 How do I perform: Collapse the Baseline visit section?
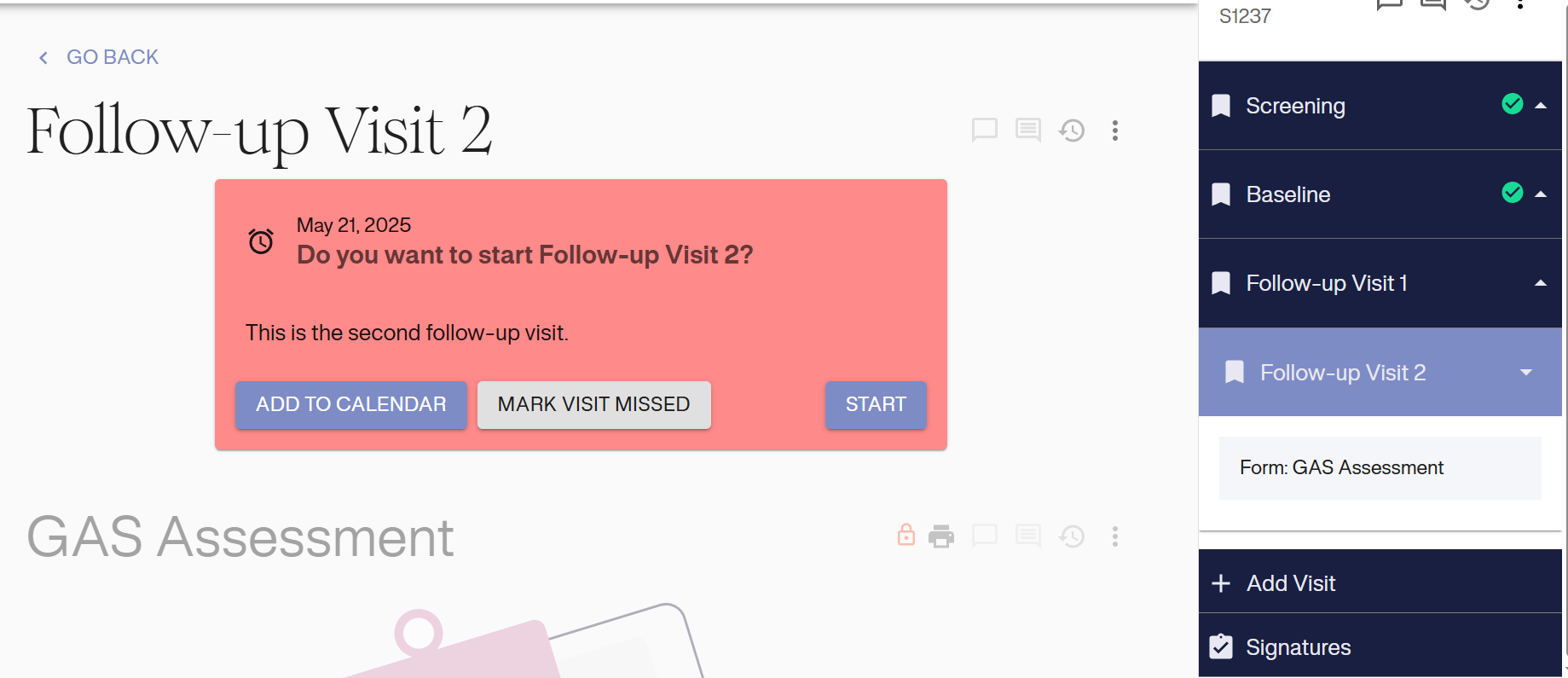[x=1540, y=194]
